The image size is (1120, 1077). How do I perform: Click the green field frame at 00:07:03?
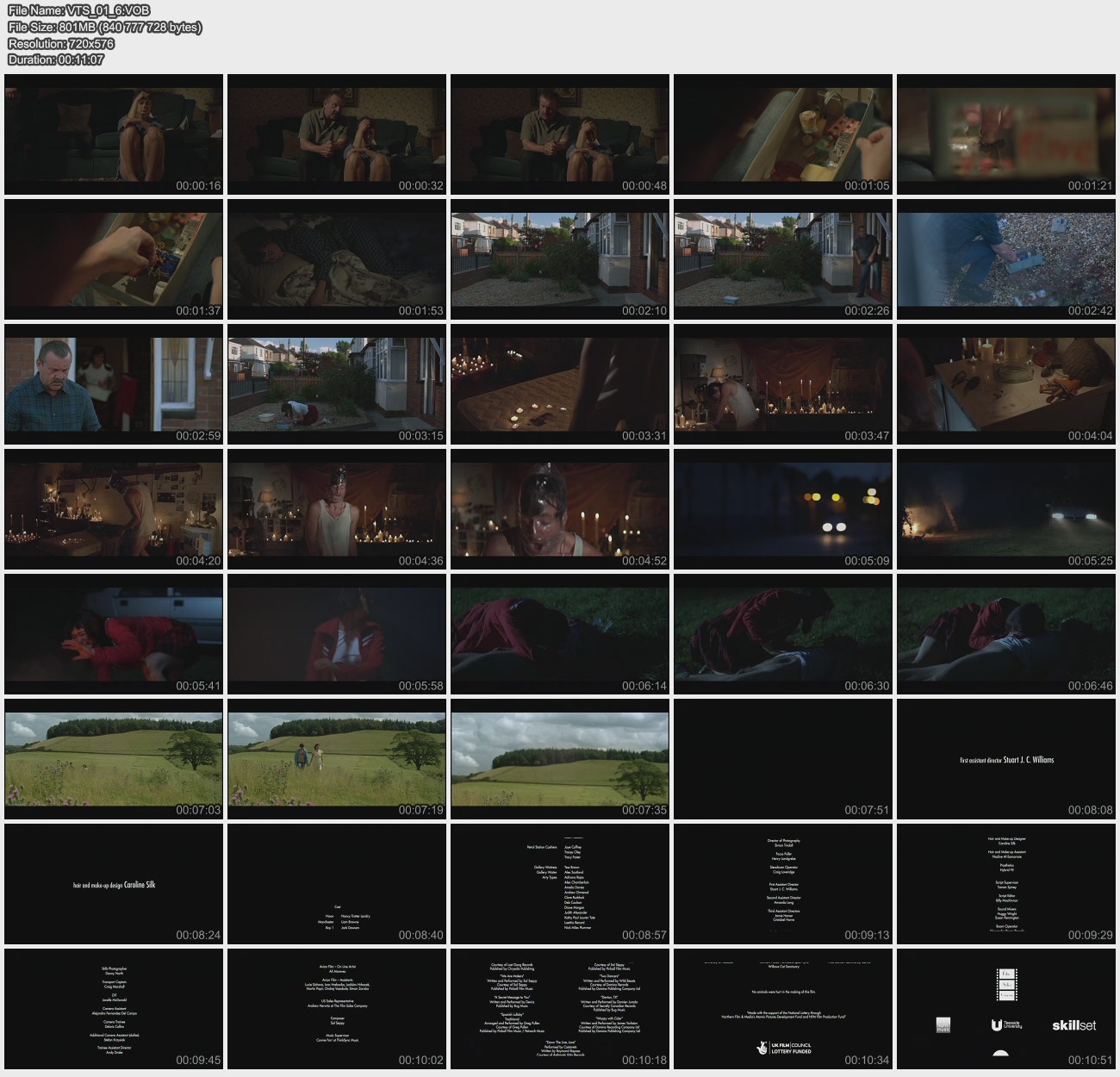pyautogui.click(x=114, y=758)
